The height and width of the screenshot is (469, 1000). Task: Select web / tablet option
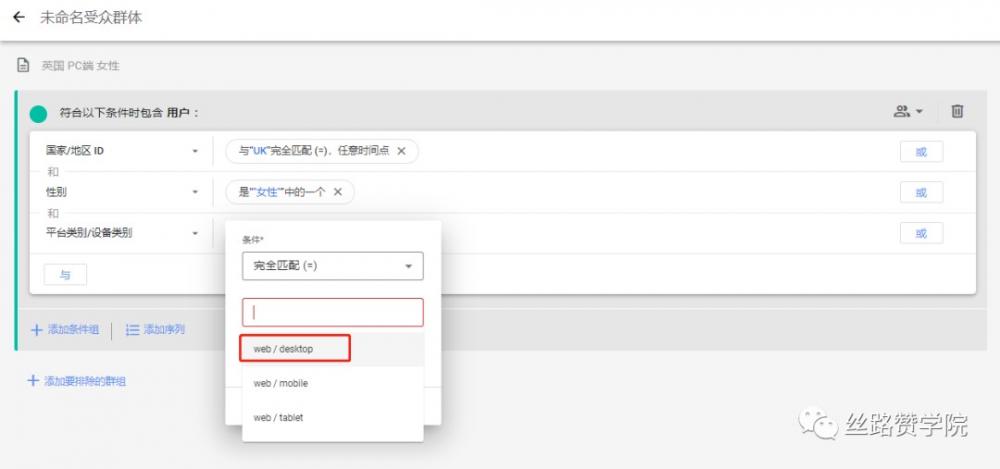(332, 417)
